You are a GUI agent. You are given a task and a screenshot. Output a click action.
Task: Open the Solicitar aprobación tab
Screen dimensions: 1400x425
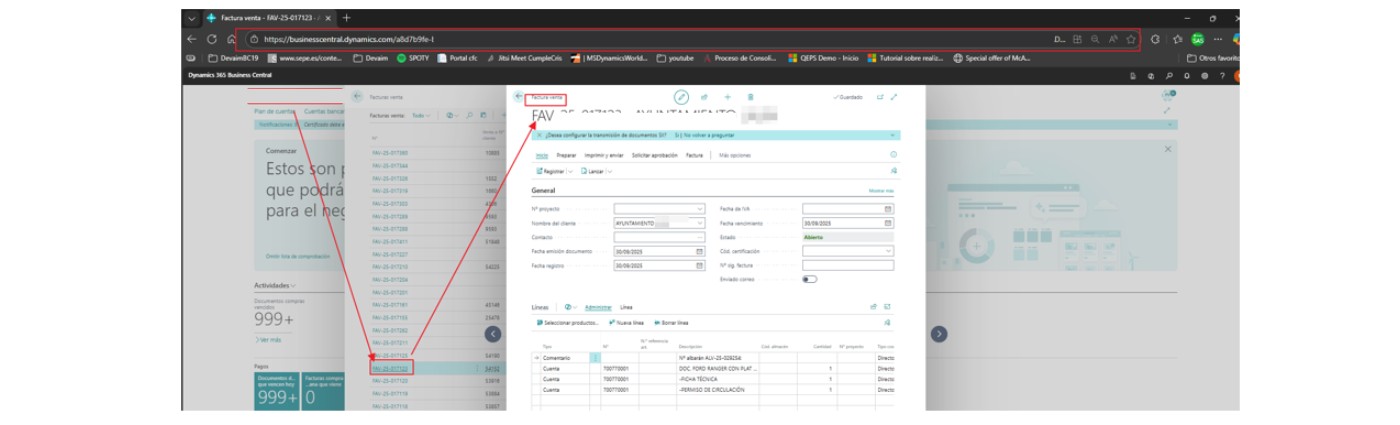tap(654, 155)
